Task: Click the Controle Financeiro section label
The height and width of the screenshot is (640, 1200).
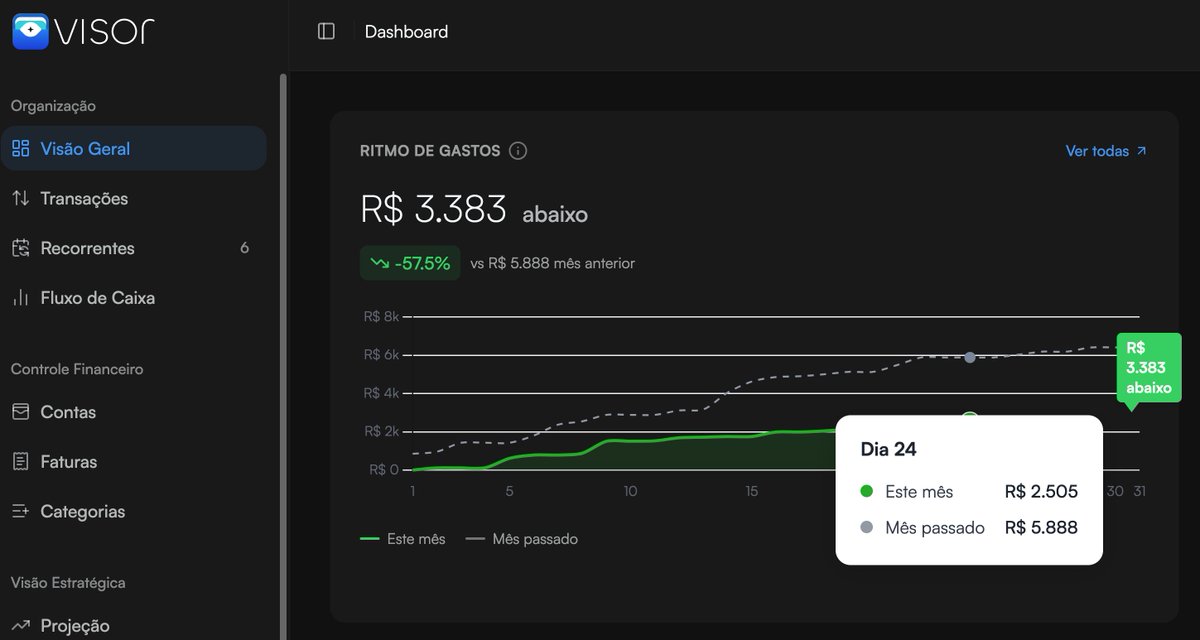Action: click(77, 369)
